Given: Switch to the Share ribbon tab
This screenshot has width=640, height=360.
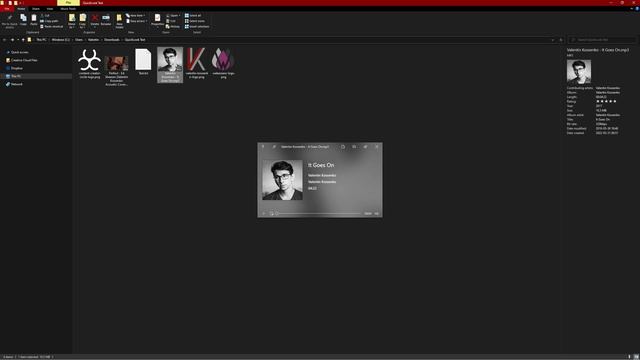Looking at the screenshot, I should pos(36,9).
